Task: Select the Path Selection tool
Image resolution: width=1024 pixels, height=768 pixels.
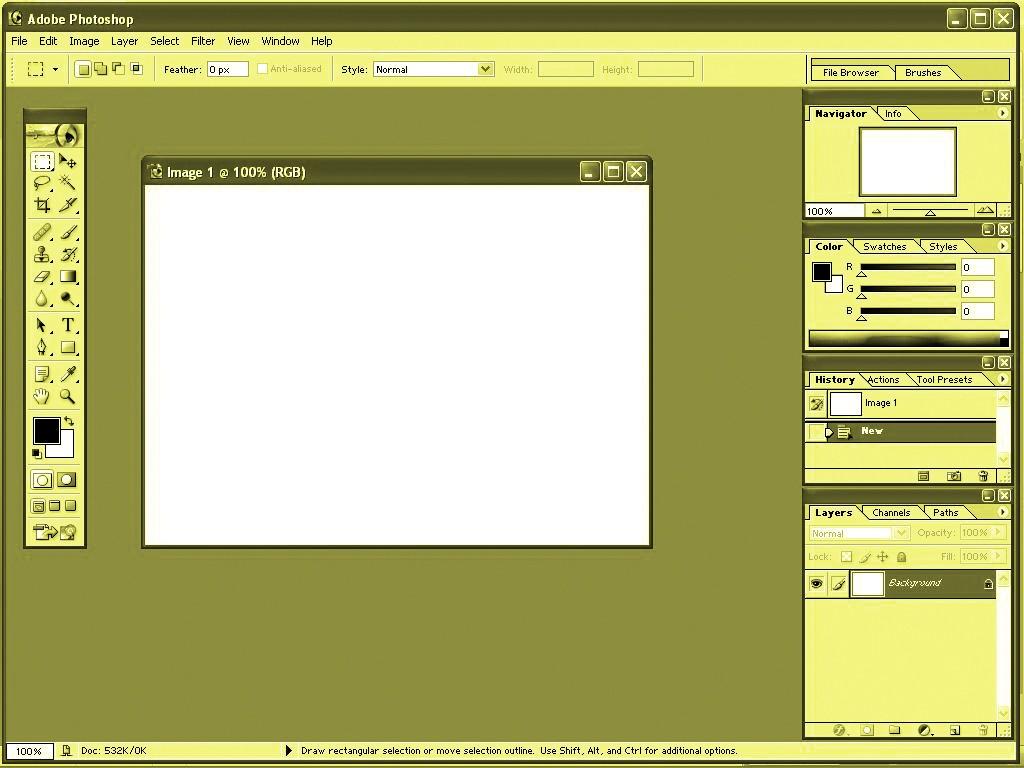Action: click(x=42, y=325)
